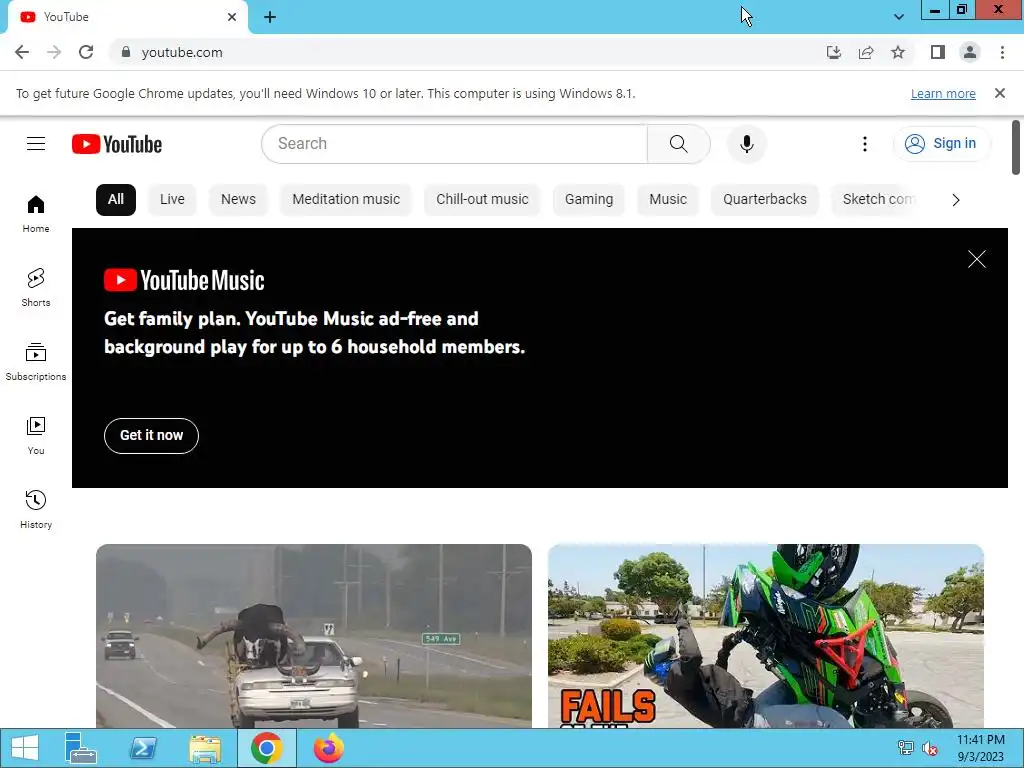1024x768 pixels.
Task: Click the YouTube logo
Action: click(117, 144)
